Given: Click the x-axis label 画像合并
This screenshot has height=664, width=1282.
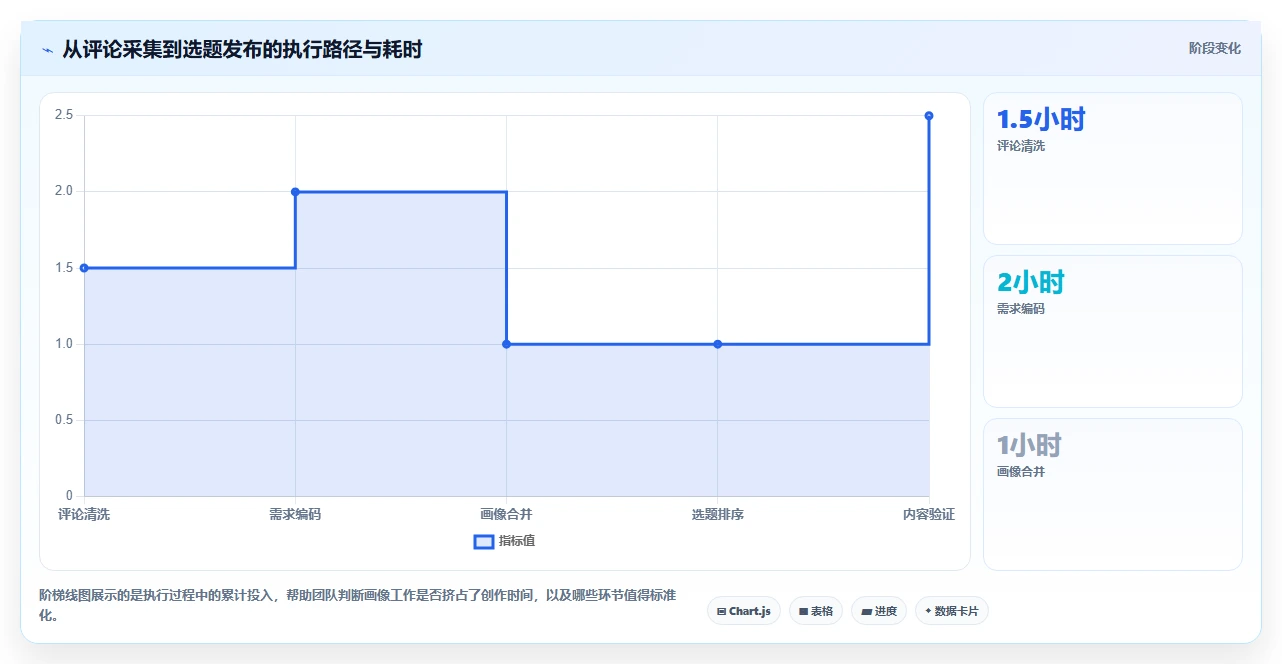Looking at the screenshot, I should tap(506, 514).
